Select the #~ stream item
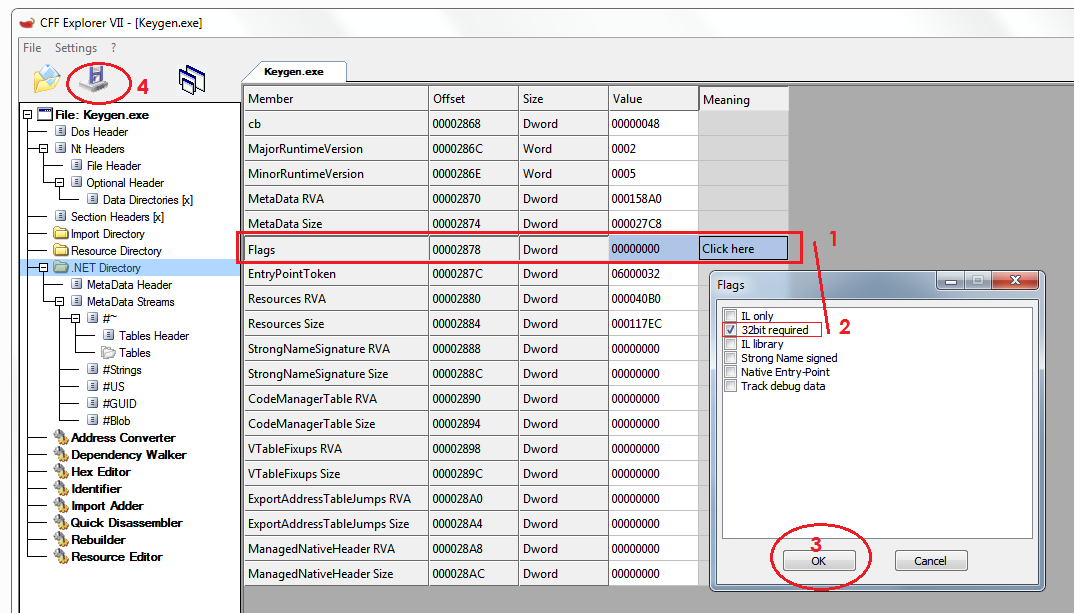 point(110,318)
